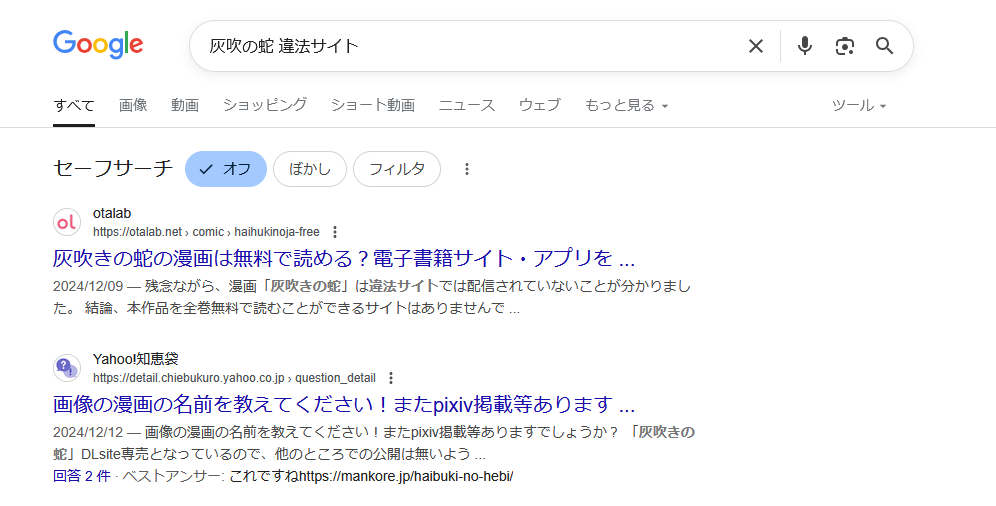Viewport: 996px width, 506px height.
Task: Set SafeSearch to ぼかし
Action: pyautogui.click(x=310, y=169)
